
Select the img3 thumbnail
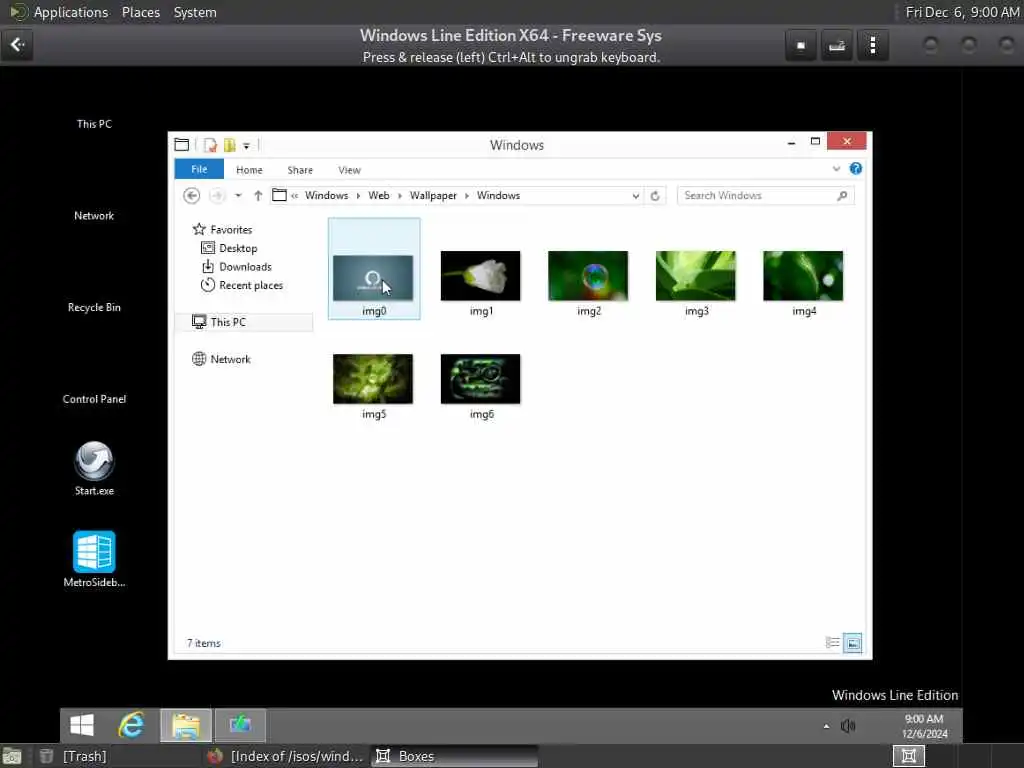point(696,276)
